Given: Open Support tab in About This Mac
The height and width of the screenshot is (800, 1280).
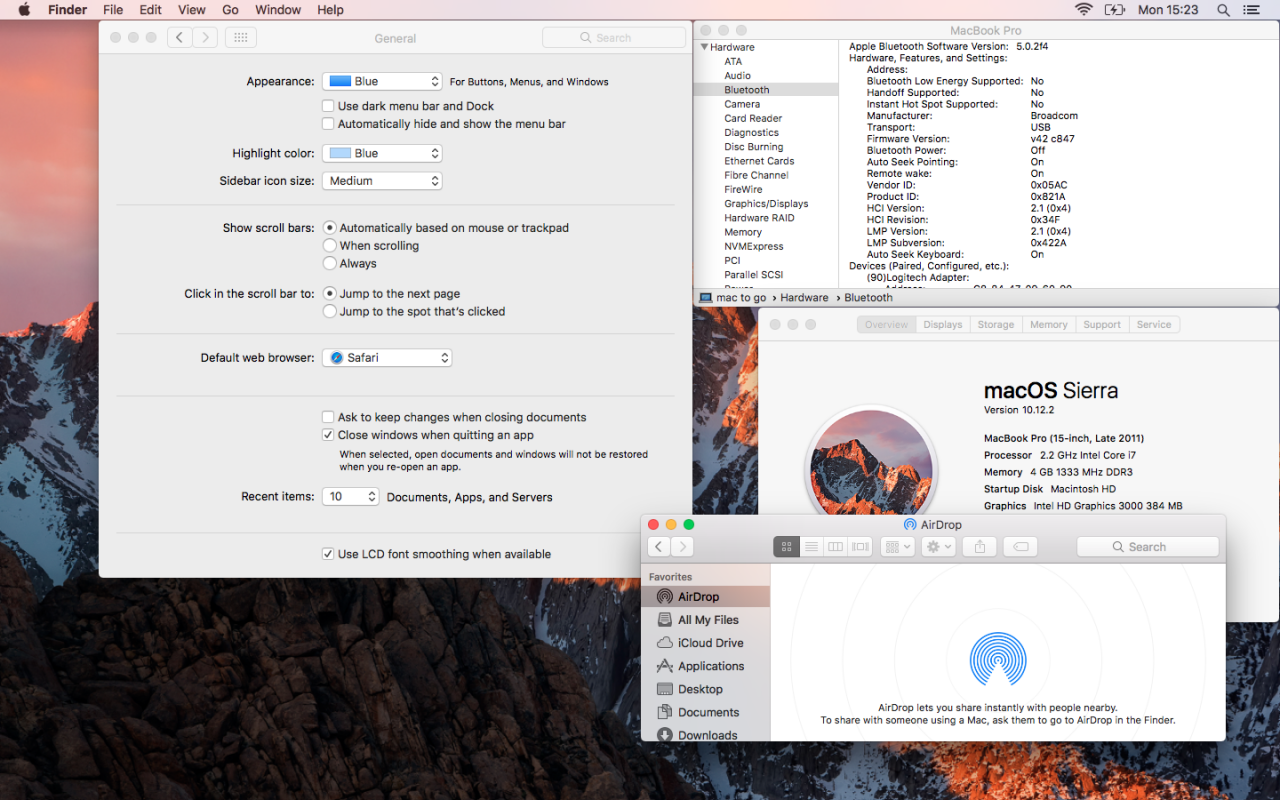Looking at the screenshot, I should (x=1102, y=325).
